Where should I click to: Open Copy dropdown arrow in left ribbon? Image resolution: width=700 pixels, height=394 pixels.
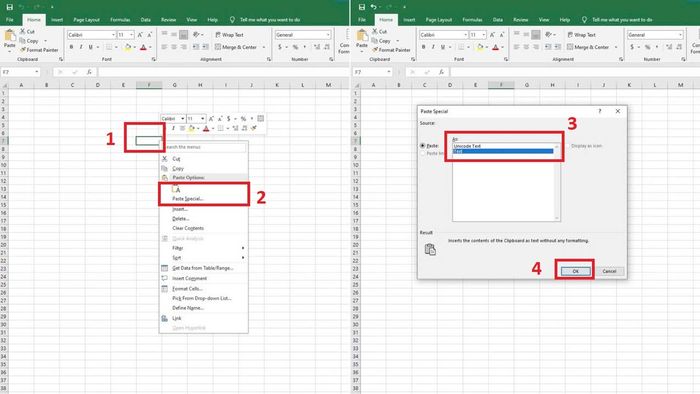46,41
